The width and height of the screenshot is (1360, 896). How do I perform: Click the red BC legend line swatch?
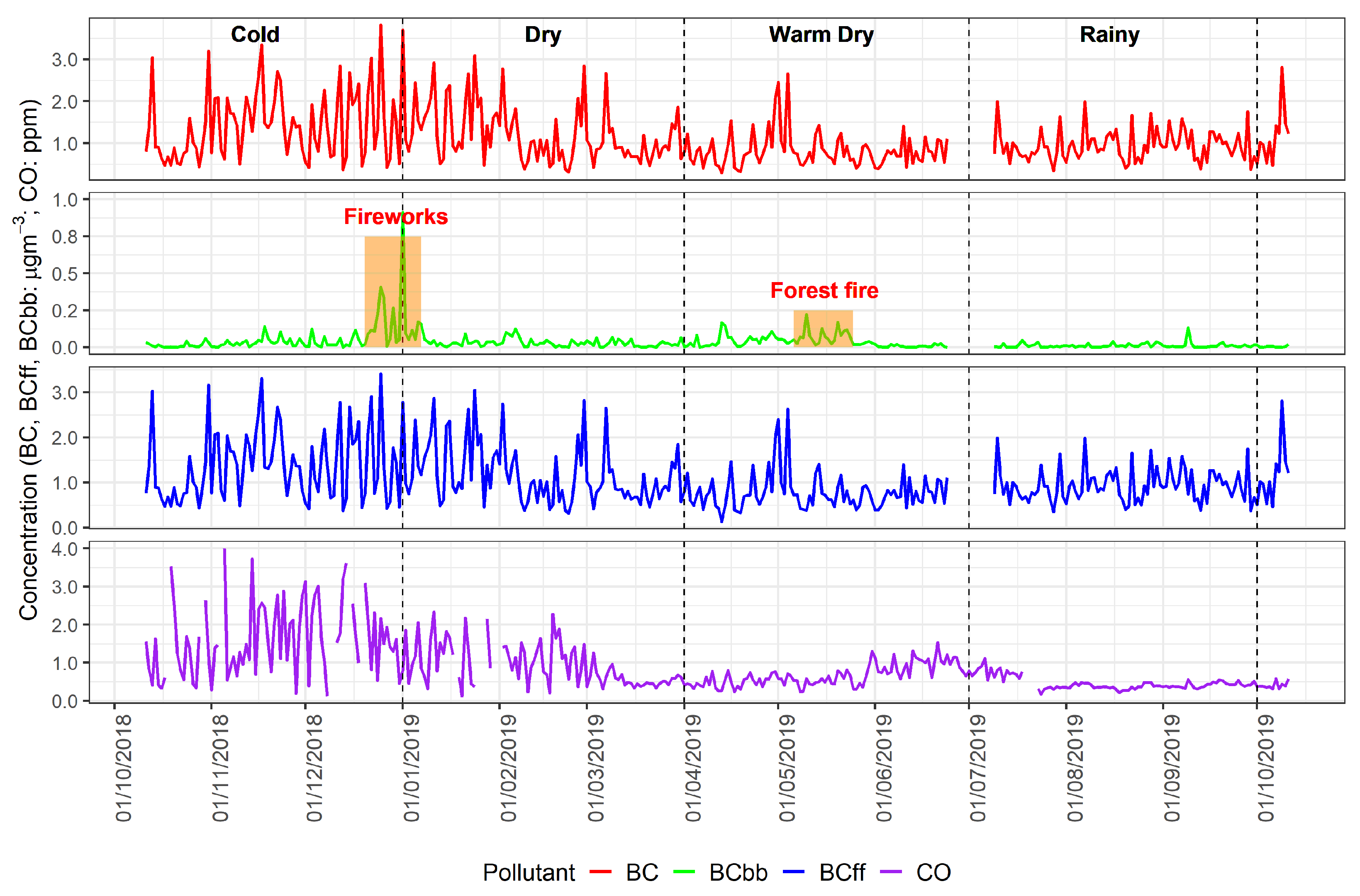(x=601, y=872)
